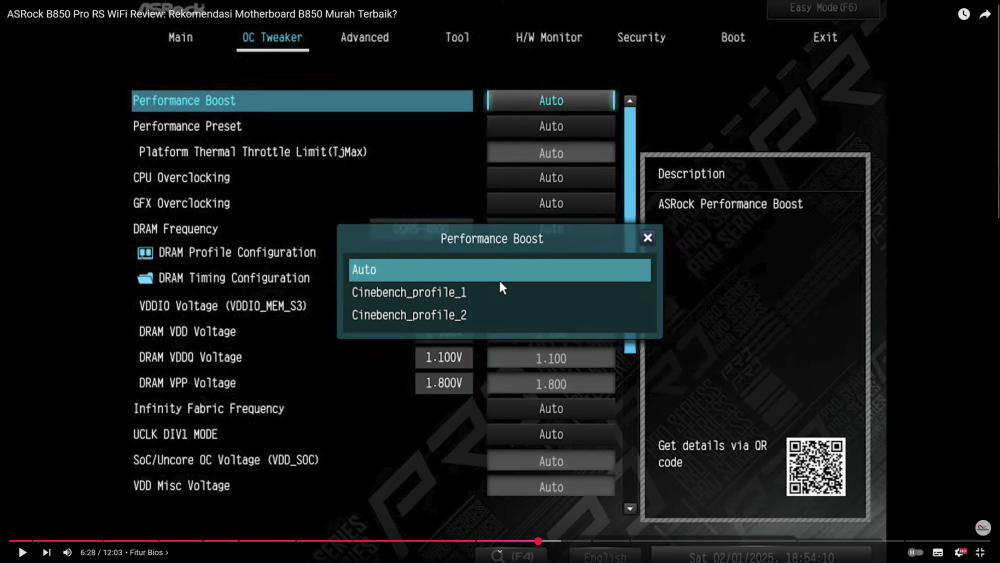Close the Performance Boost popup
The width and height of the screenshot is (1000, 563).
(x=647, y=238)
